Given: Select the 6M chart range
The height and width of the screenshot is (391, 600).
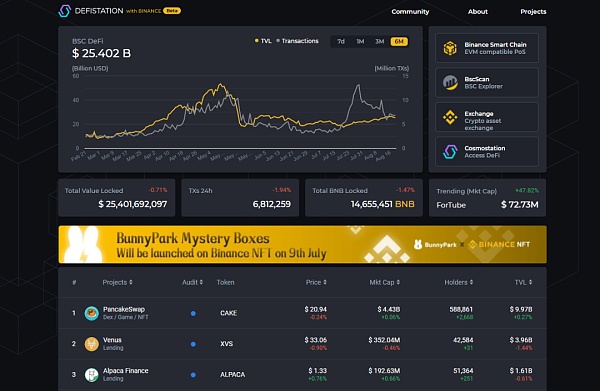Looking at the screenshot, I should point(399,41).
